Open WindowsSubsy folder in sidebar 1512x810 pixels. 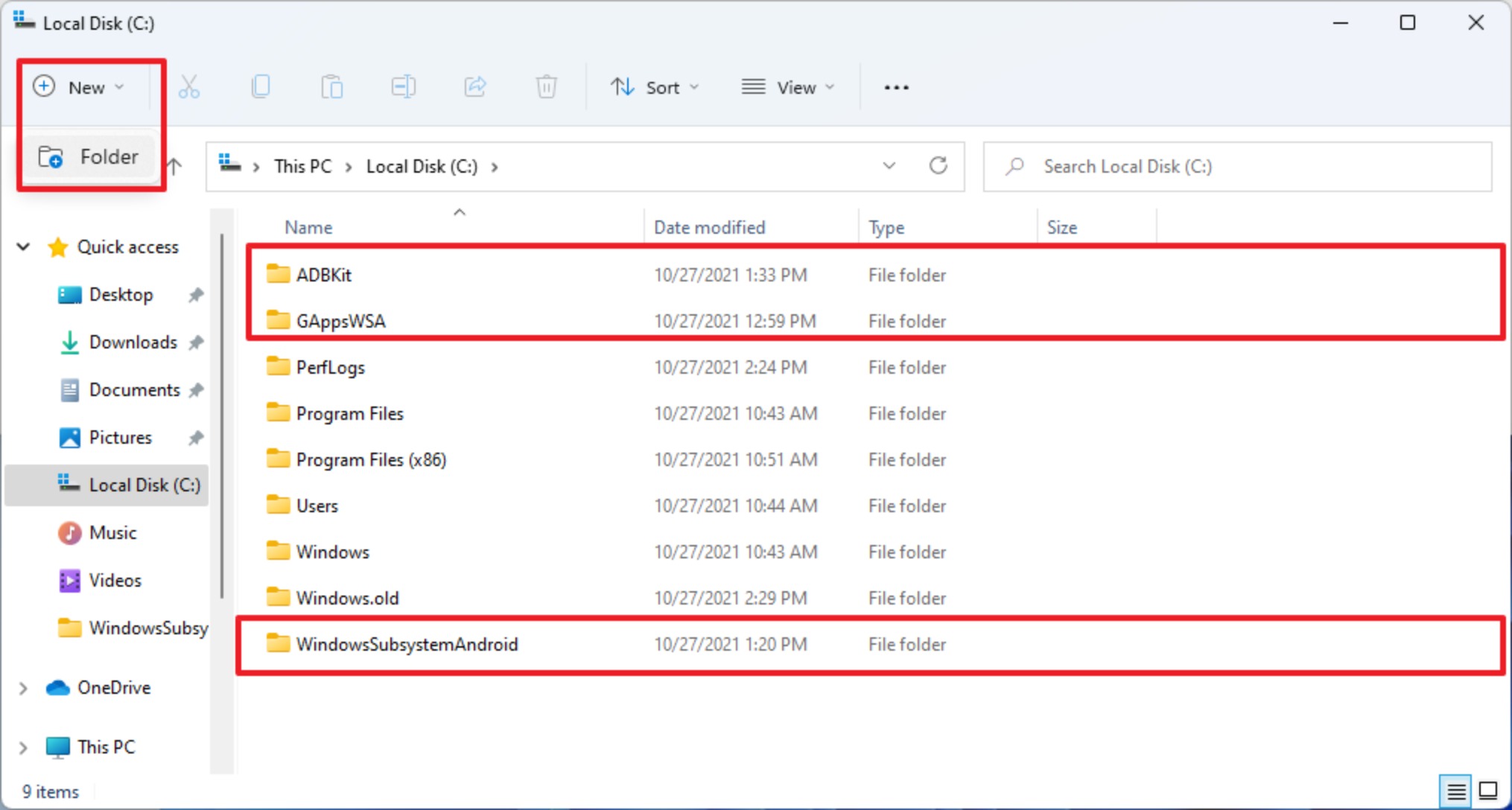click(x=148, y=628)
